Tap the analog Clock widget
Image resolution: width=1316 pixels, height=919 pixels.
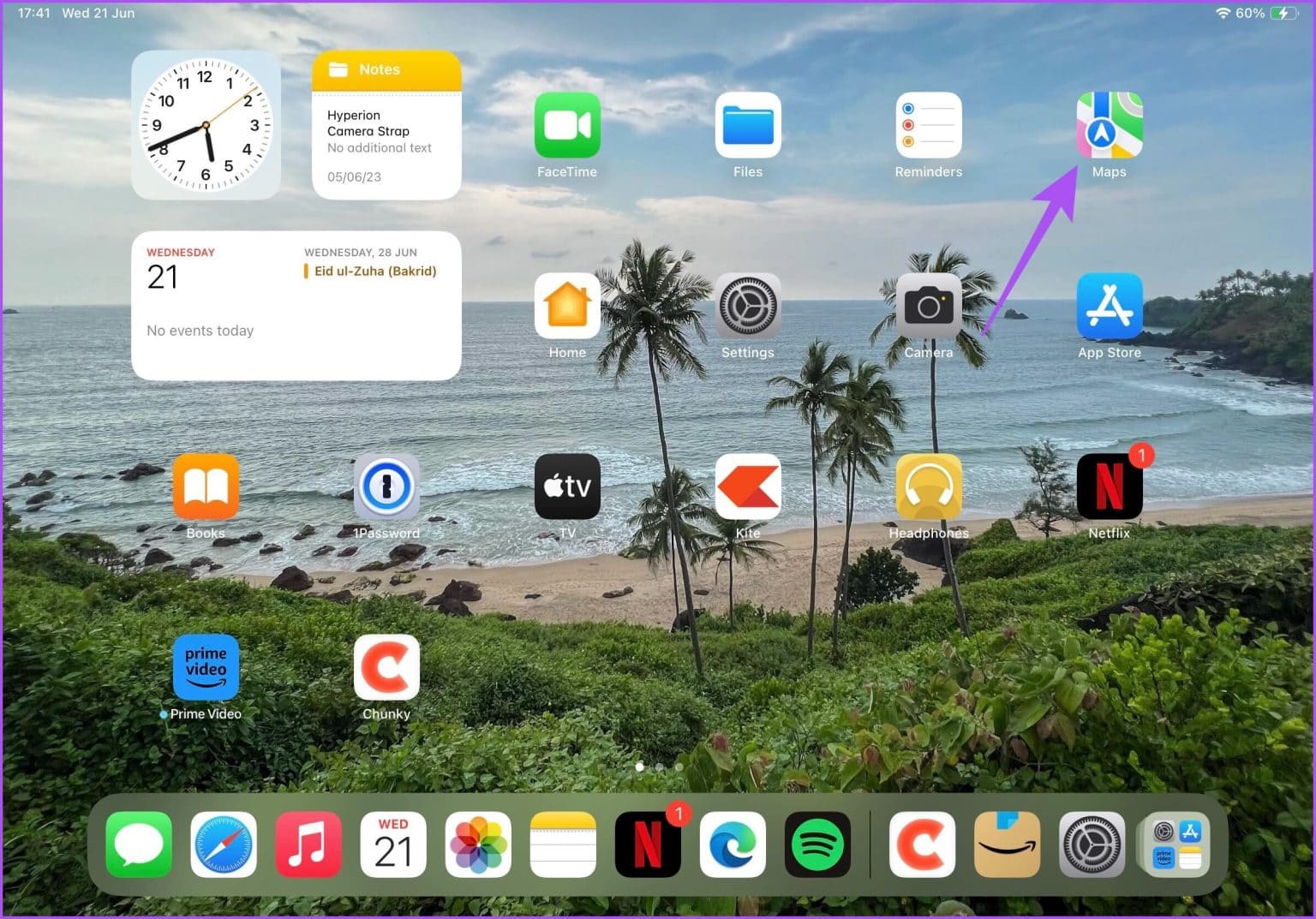[206, 125]
